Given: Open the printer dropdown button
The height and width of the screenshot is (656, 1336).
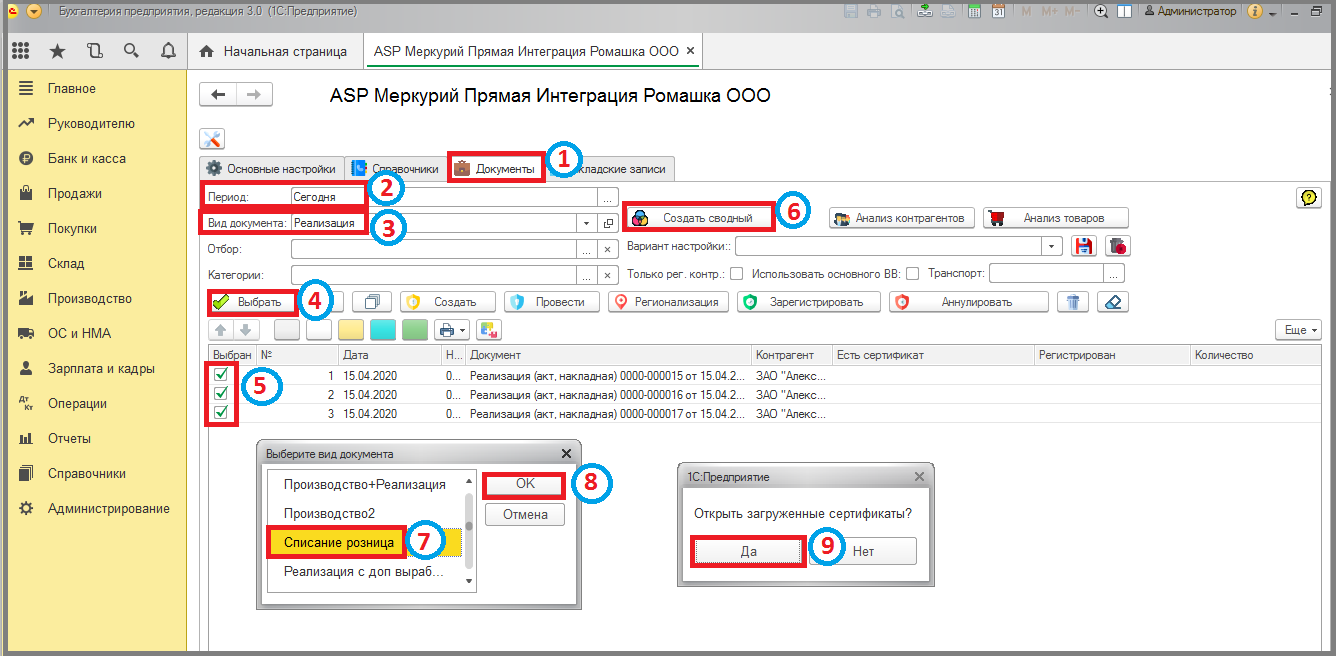Looking at the screenshot, I should (453, 329).
